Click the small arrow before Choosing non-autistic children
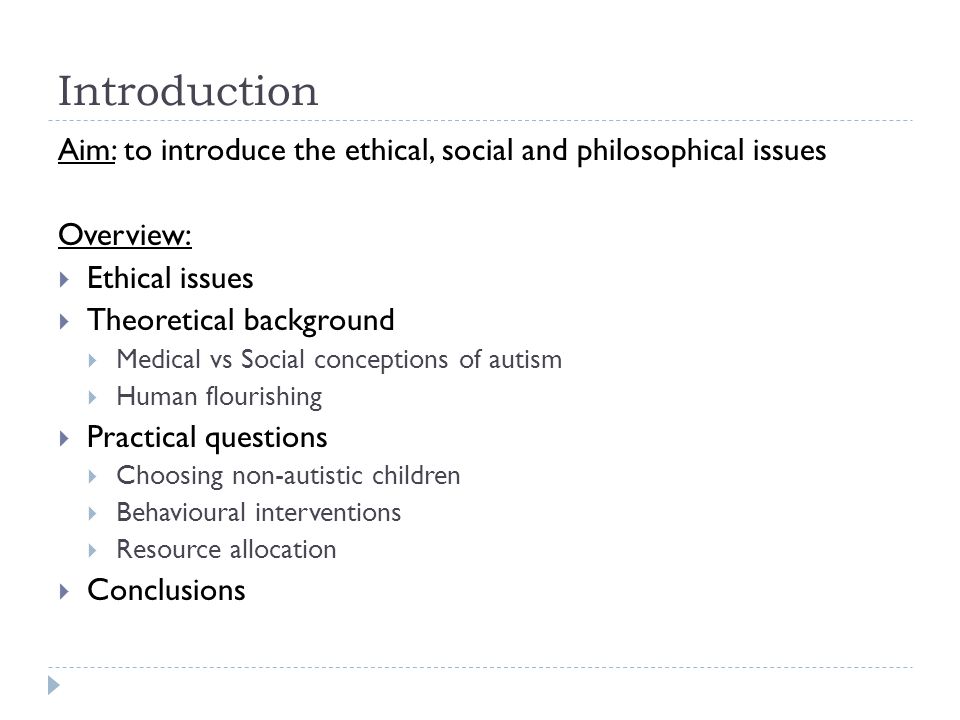The height and width of the screenshot is (720, 960). pyautogui.click(x=92, y=477)
